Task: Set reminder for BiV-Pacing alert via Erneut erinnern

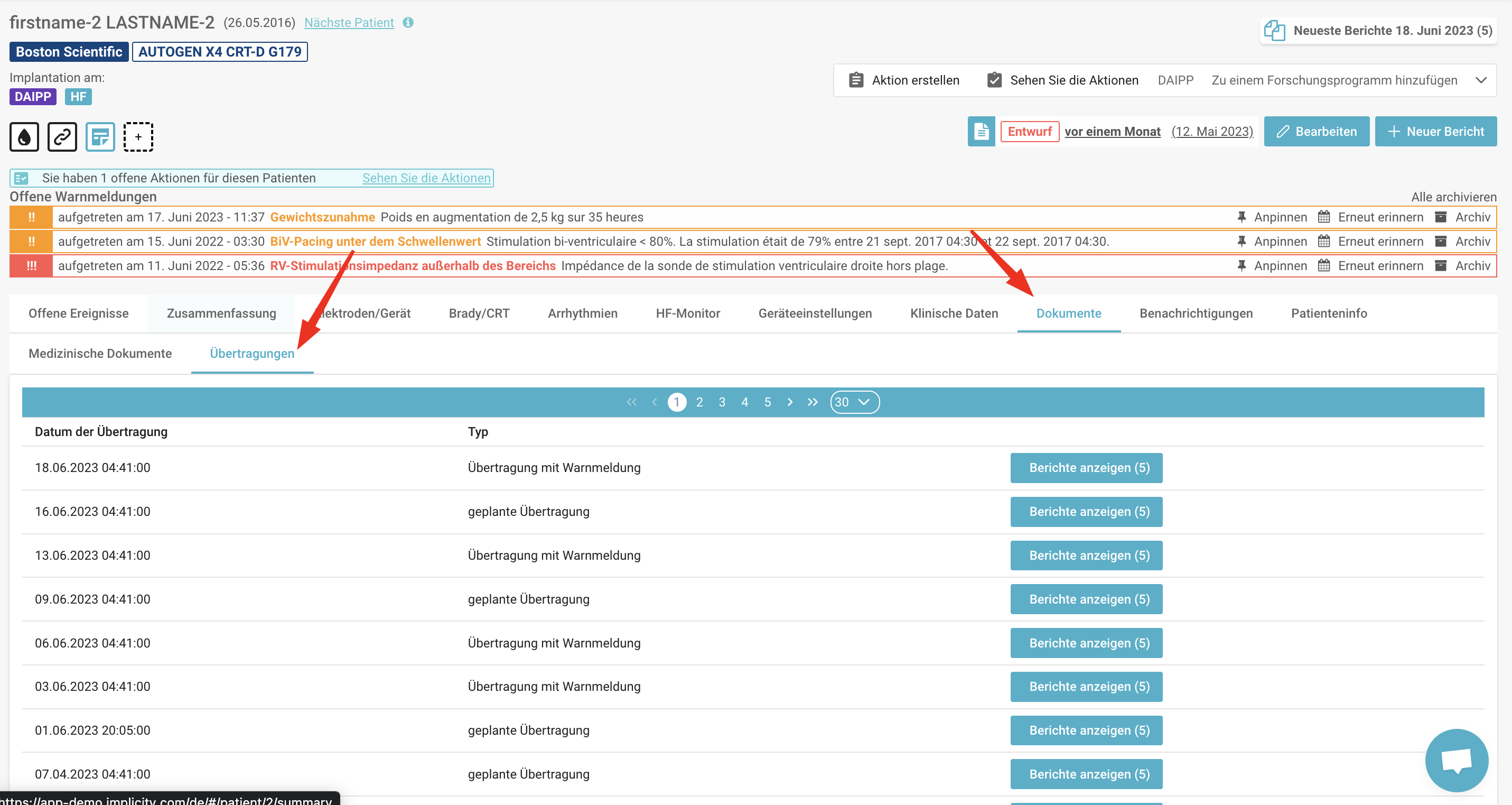Action: [x=1370, y=242]
